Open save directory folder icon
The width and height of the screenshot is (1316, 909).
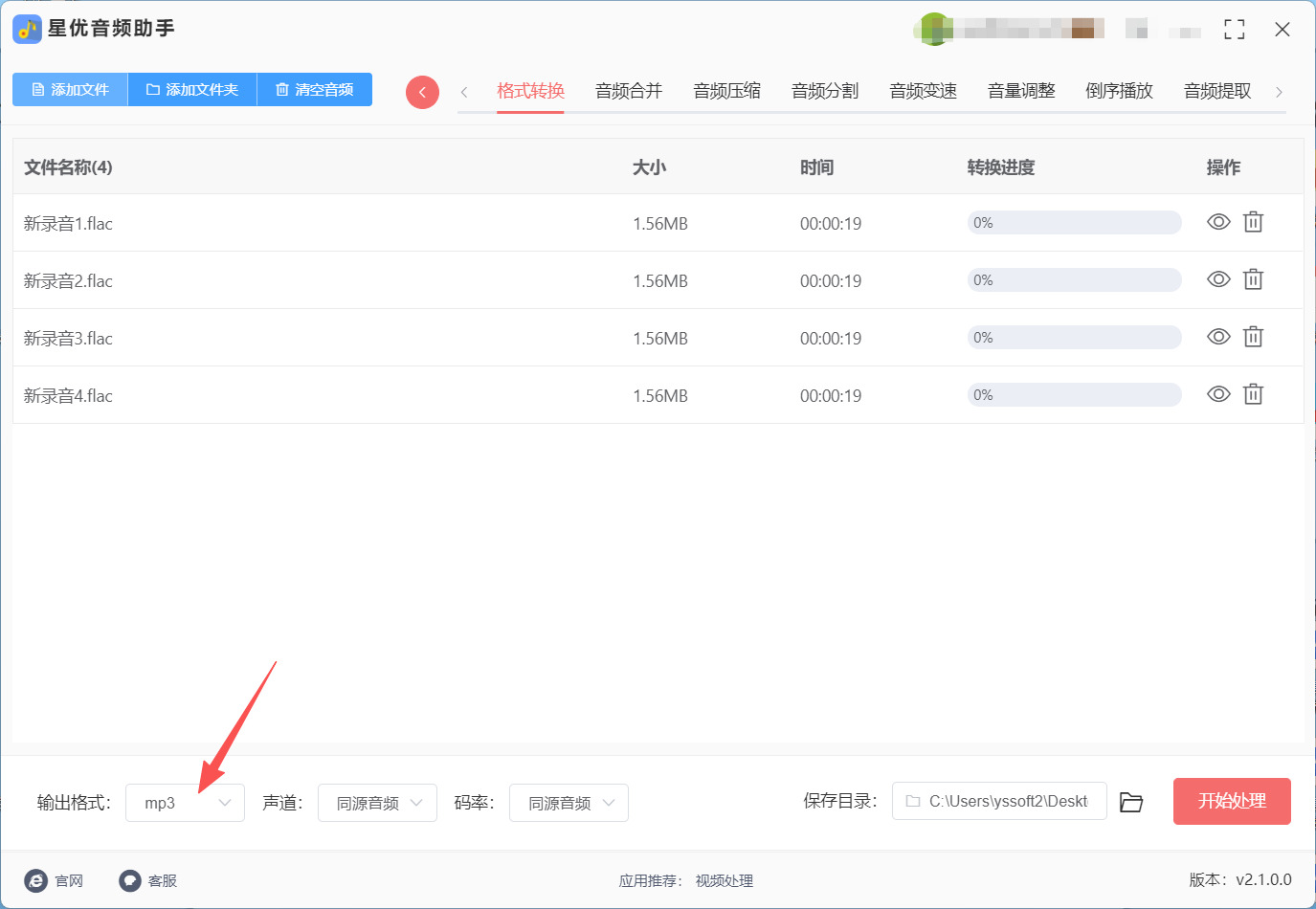[x=1131, y=802]
